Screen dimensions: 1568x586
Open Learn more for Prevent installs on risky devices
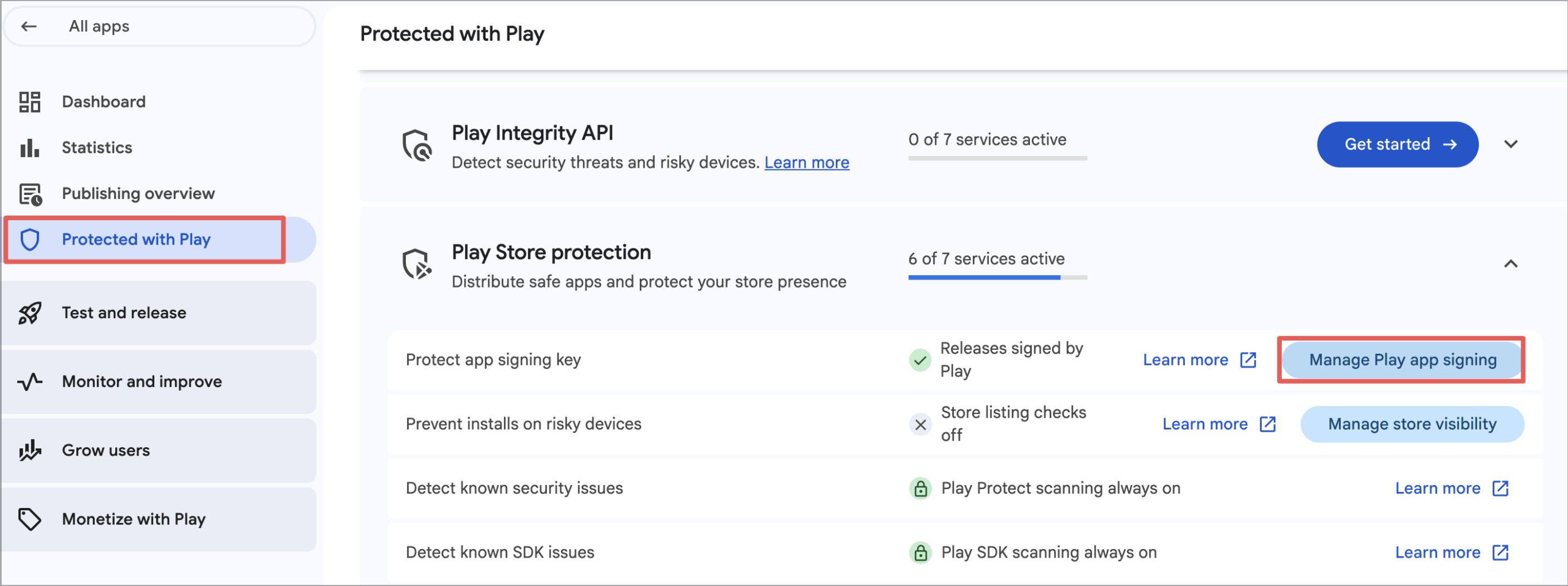pyautogui.click(x=1204, y=424)
